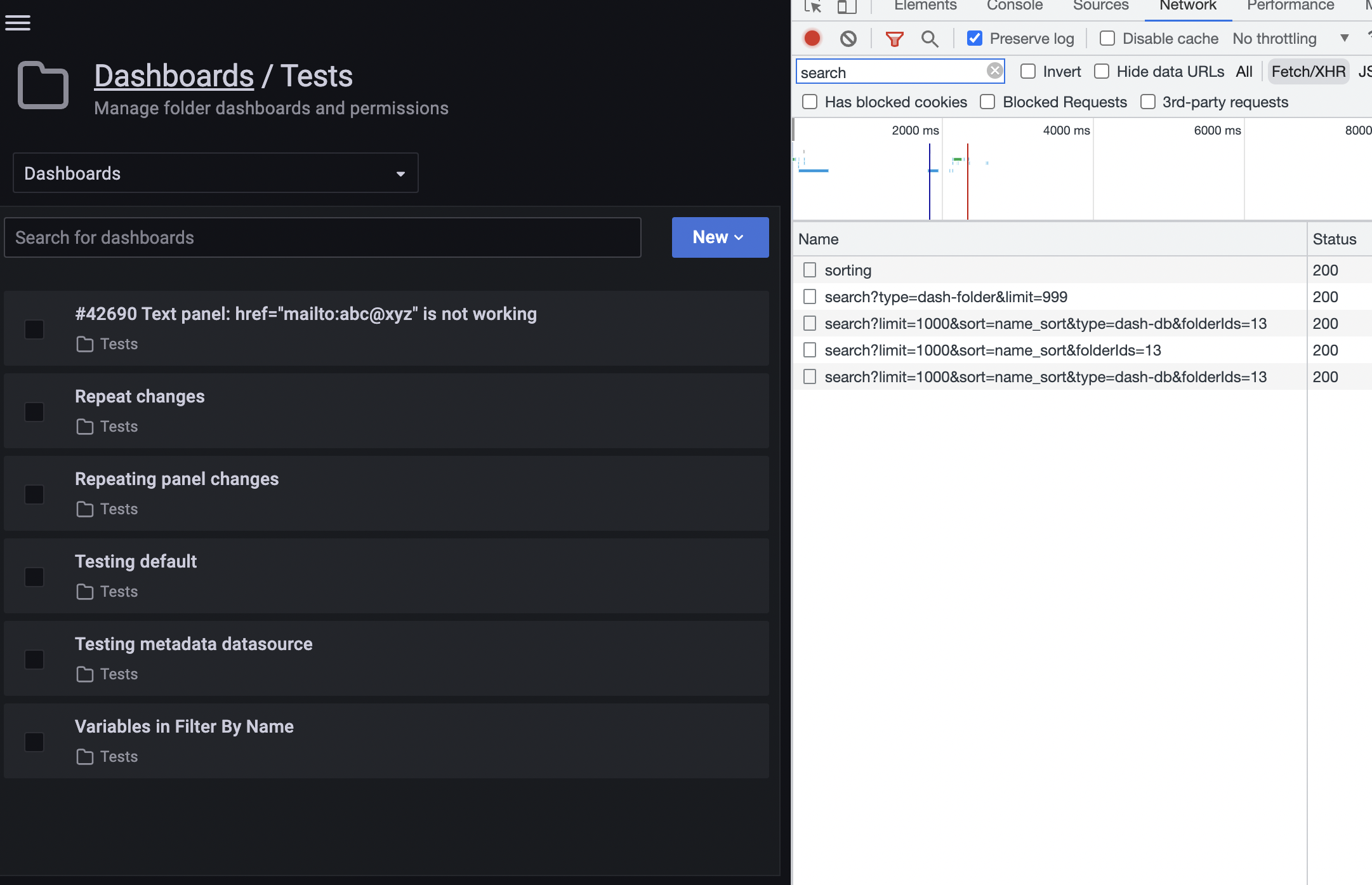This screenshot has height=885, width=1372.
Task: Uncheck Preserve log
Action: pyautogui.click(x=975, y=38)
